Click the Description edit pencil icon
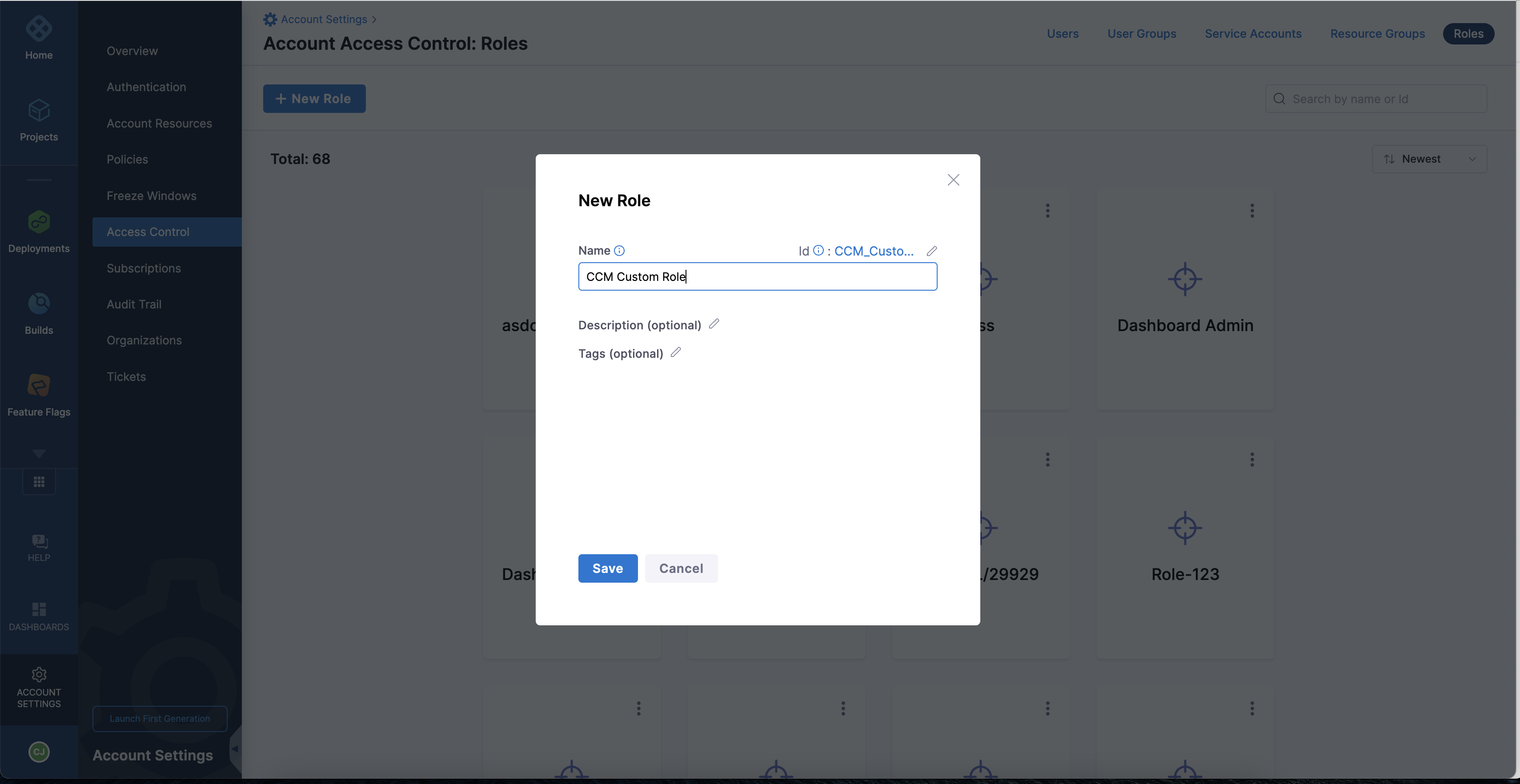 (714, 324)
